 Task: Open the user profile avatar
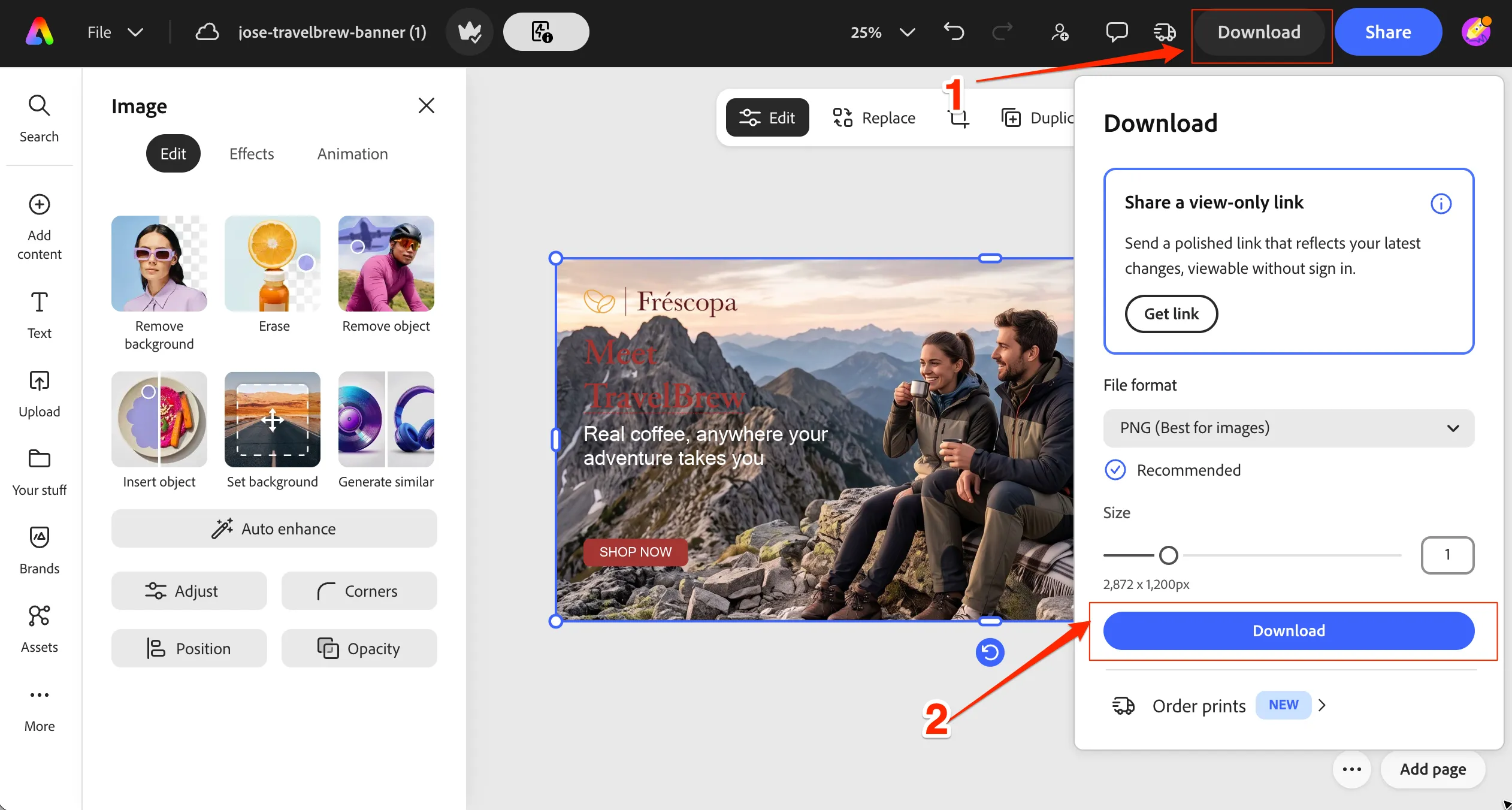pyautogui.click(x=1476, y=32)
